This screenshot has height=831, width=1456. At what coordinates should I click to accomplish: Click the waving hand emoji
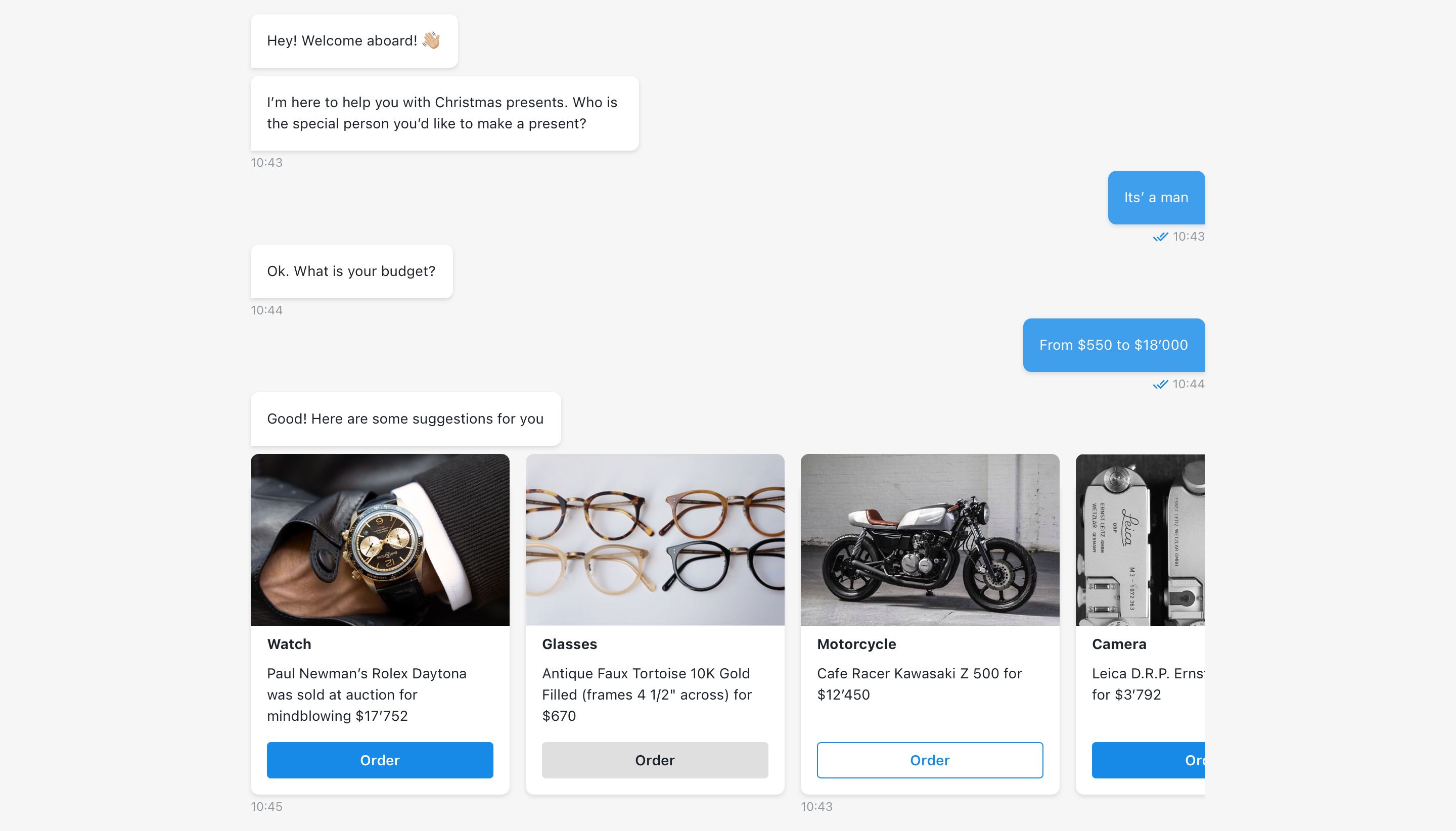[x=432, y=40]
